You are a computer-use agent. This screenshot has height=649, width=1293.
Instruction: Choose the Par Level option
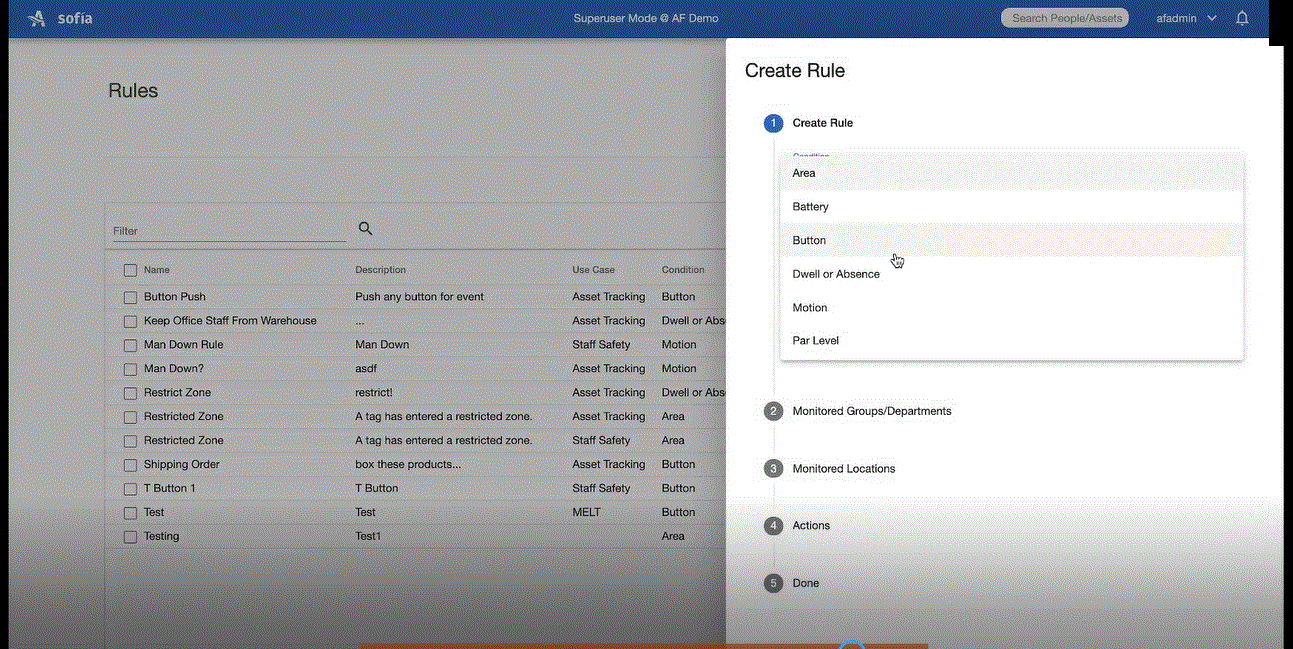pyautogui.click(x=1011, y=341)
